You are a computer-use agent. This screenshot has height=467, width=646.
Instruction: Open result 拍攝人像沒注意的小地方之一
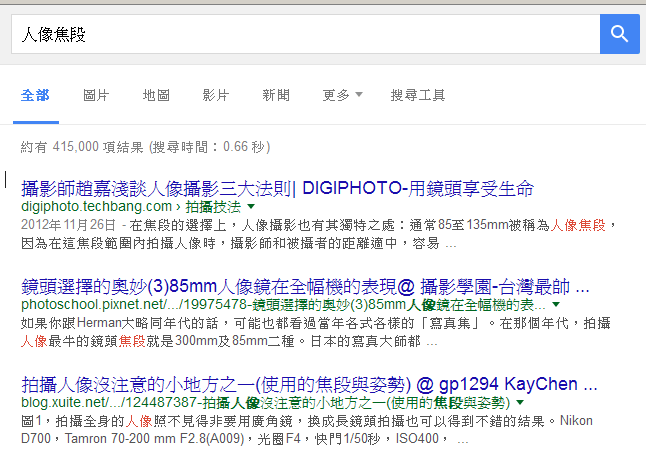[x=309, y=384]
